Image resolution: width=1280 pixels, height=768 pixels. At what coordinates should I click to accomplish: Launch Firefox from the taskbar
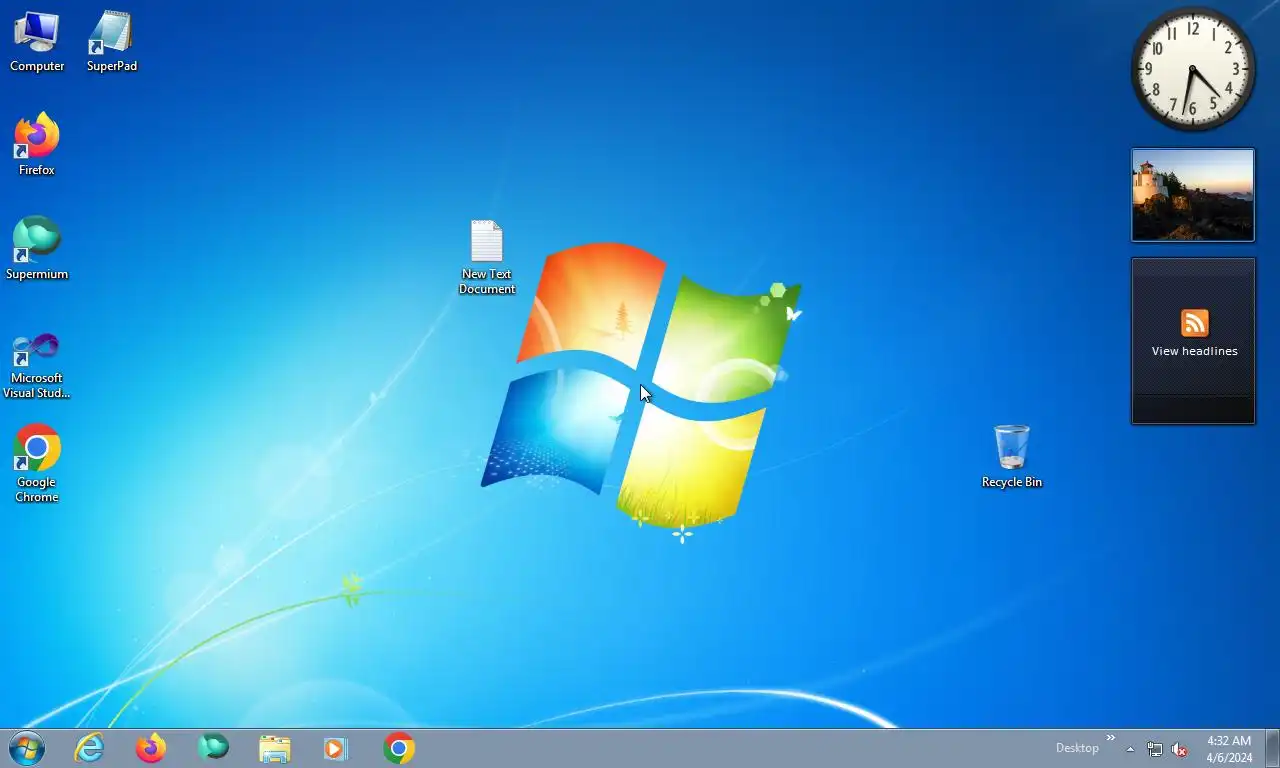coord(151,748)
